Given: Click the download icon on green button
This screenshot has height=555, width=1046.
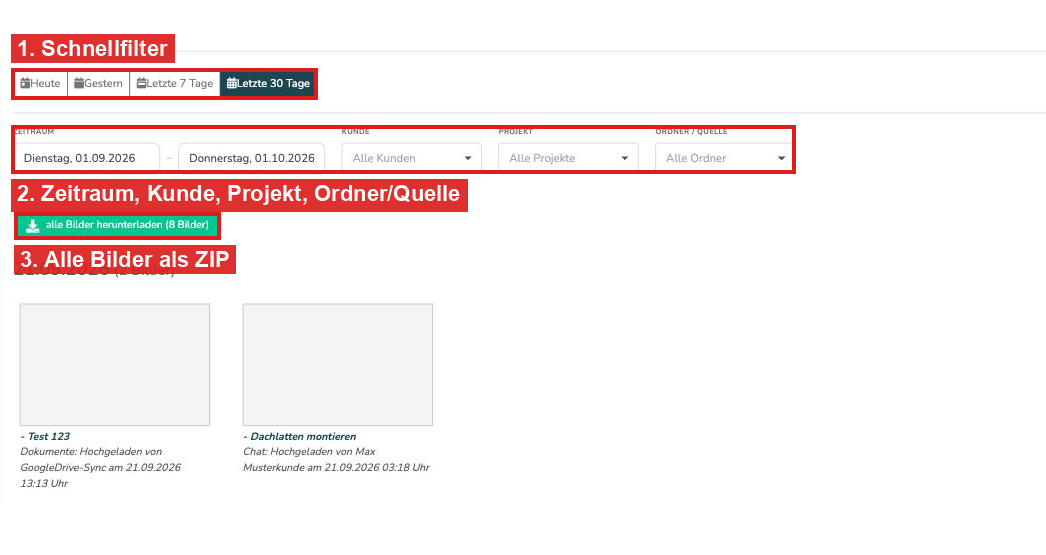Looking at the screenshot, I should tap(33, 226).
